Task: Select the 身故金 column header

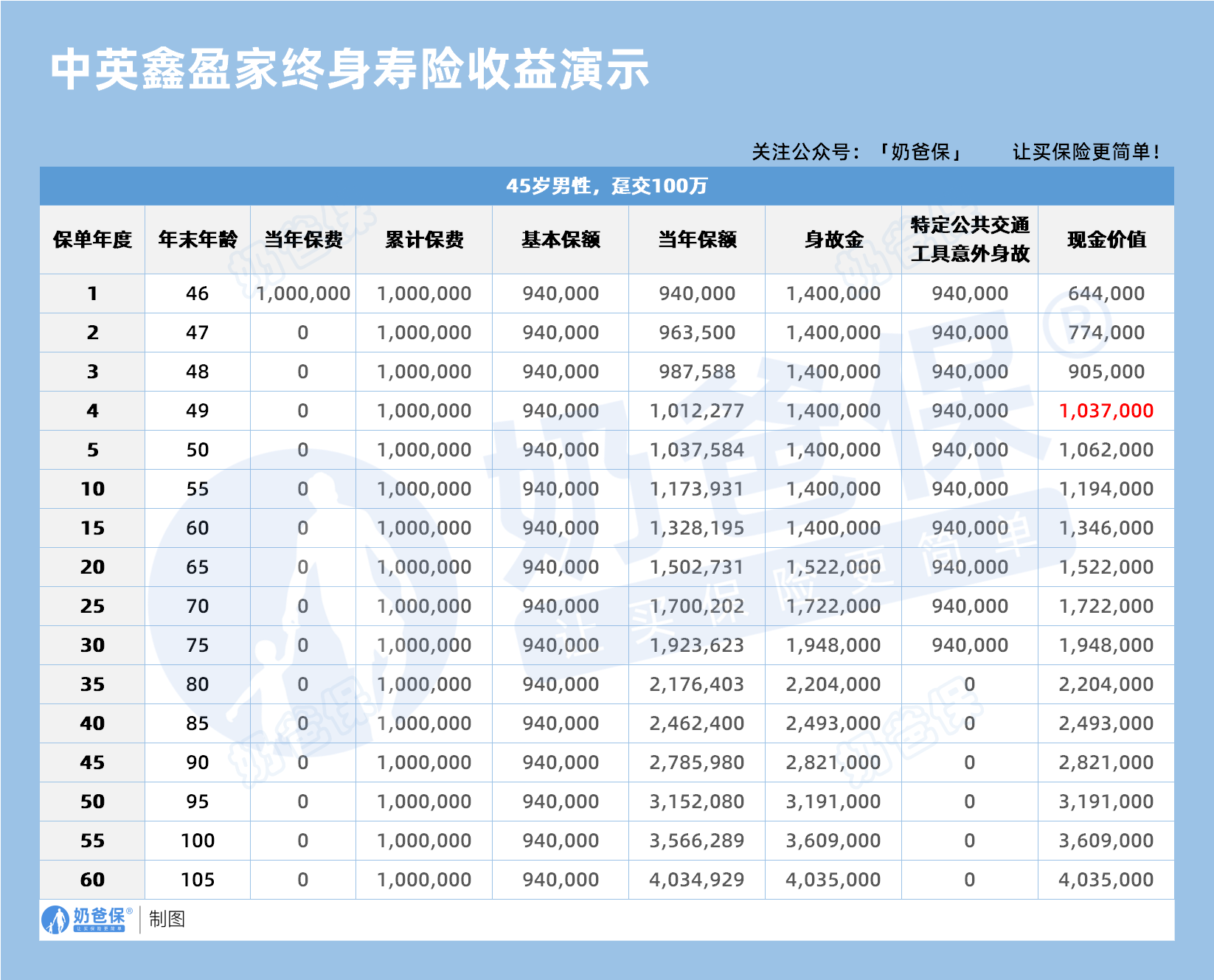Action: tap(833, 240)
